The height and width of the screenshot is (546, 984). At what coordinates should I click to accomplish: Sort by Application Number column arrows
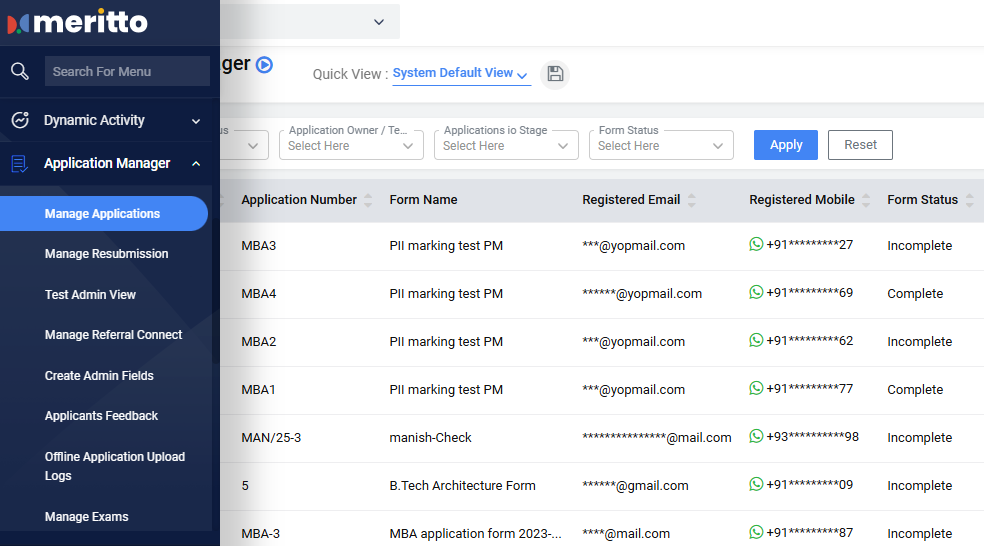click(368, 200)
